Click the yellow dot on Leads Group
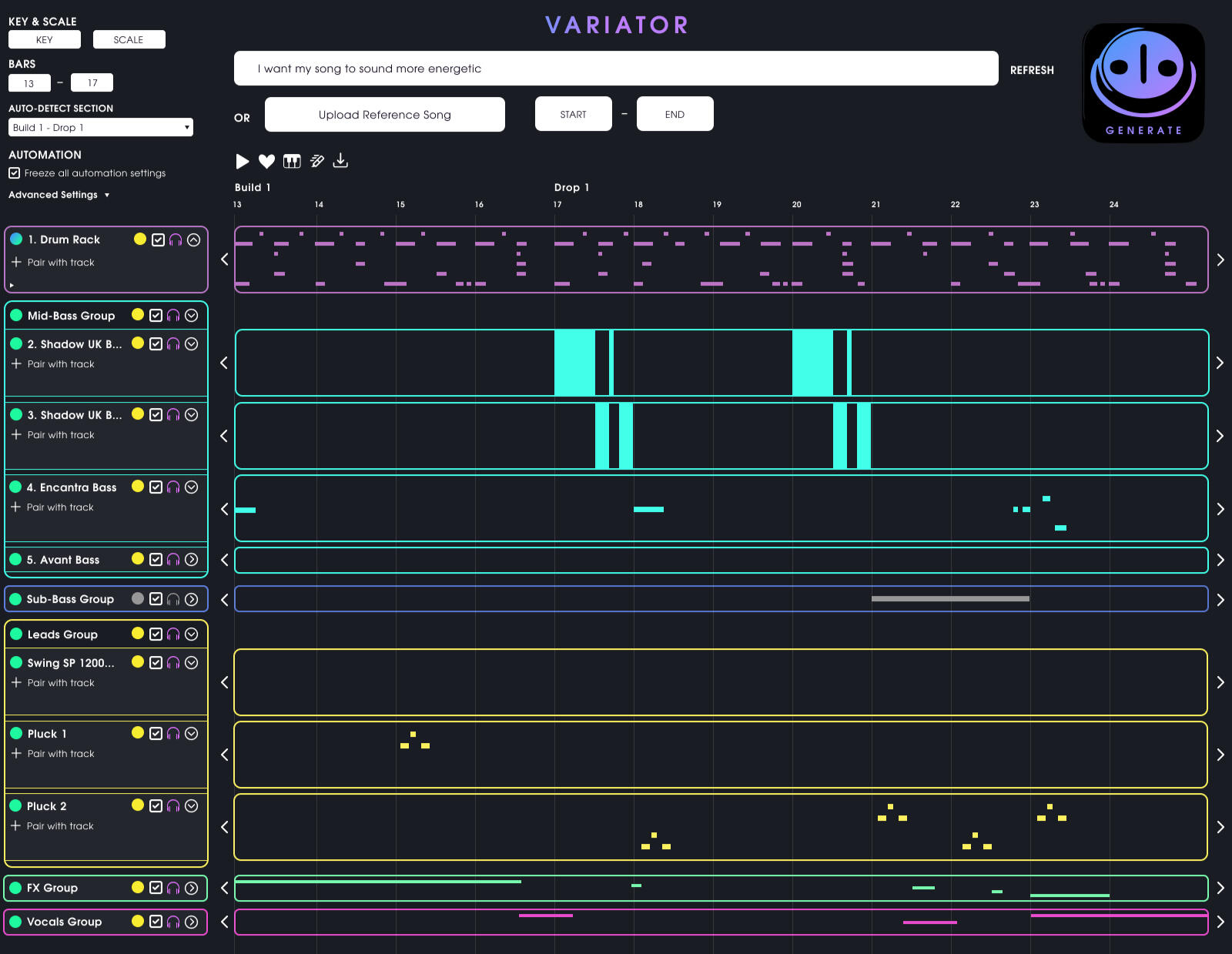Image resolution: width=1232 pixels, height=954 pixels. click(x=138, y=634)
